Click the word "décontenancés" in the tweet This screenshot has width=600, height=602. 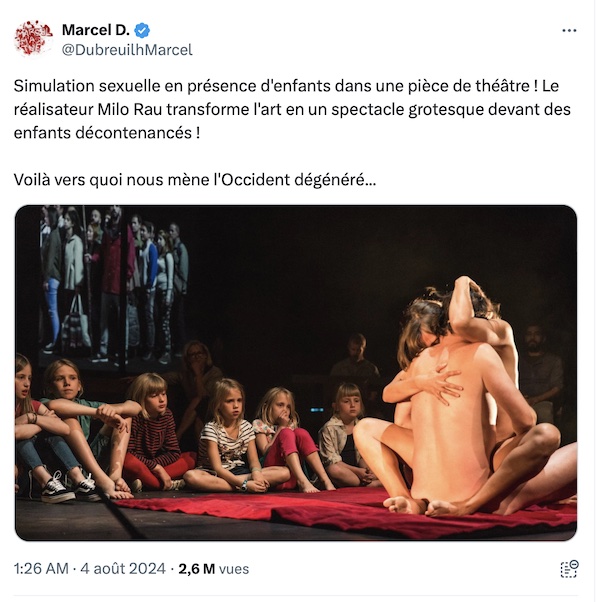pyautogui.click(x=134, y=133)
